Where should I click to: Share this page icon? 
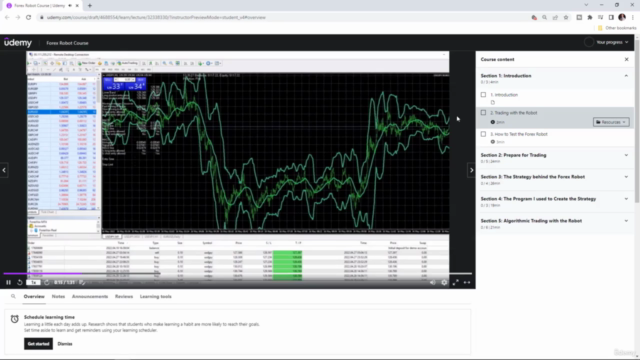tap(555, 18)
